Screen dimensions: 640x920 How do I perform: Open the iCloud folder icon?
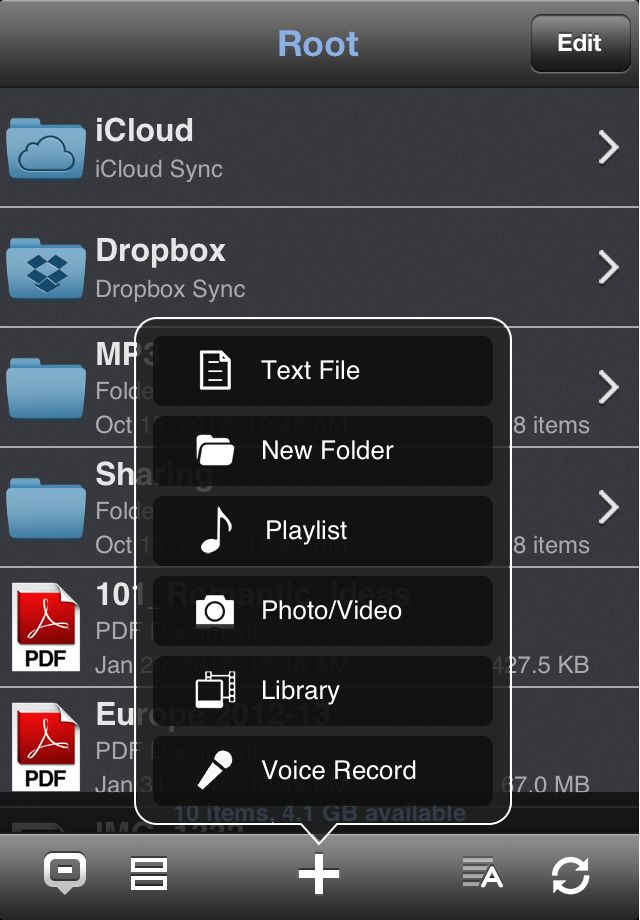tap(46, 148)
